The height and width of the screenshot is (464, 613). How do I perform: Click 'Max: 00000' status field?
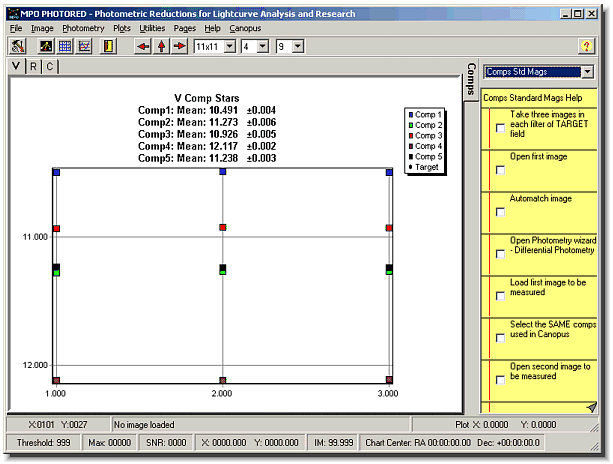[x=109, y=443]
